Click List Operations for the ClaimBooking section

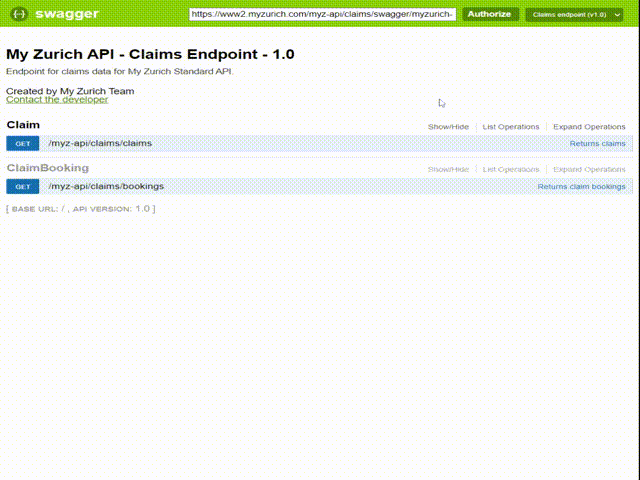click(511, 169)
